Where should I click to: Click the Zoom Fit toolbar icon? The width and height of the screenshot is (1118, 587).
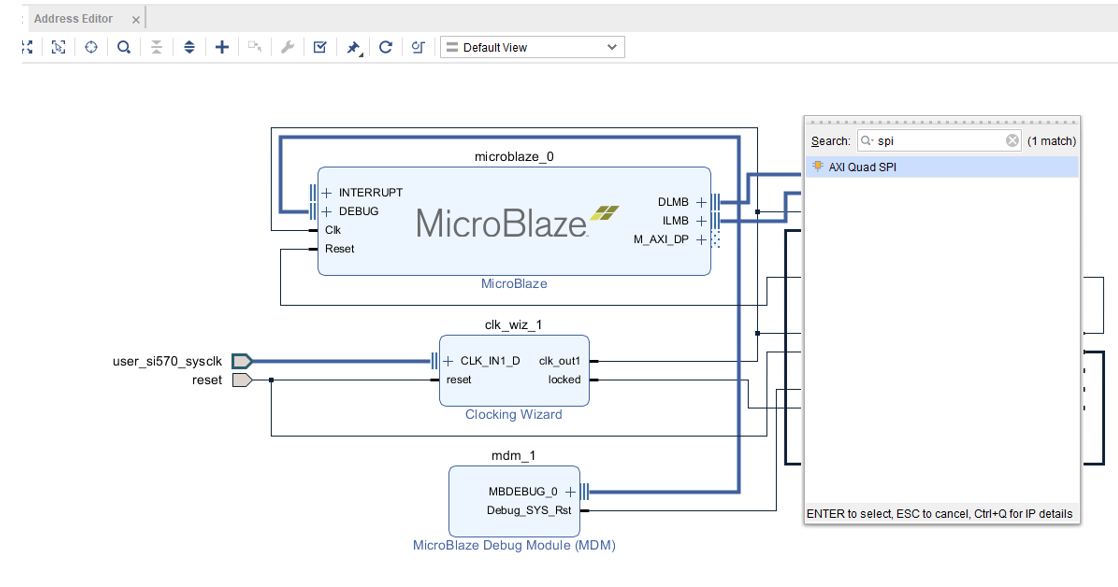(x=27, y=47)
